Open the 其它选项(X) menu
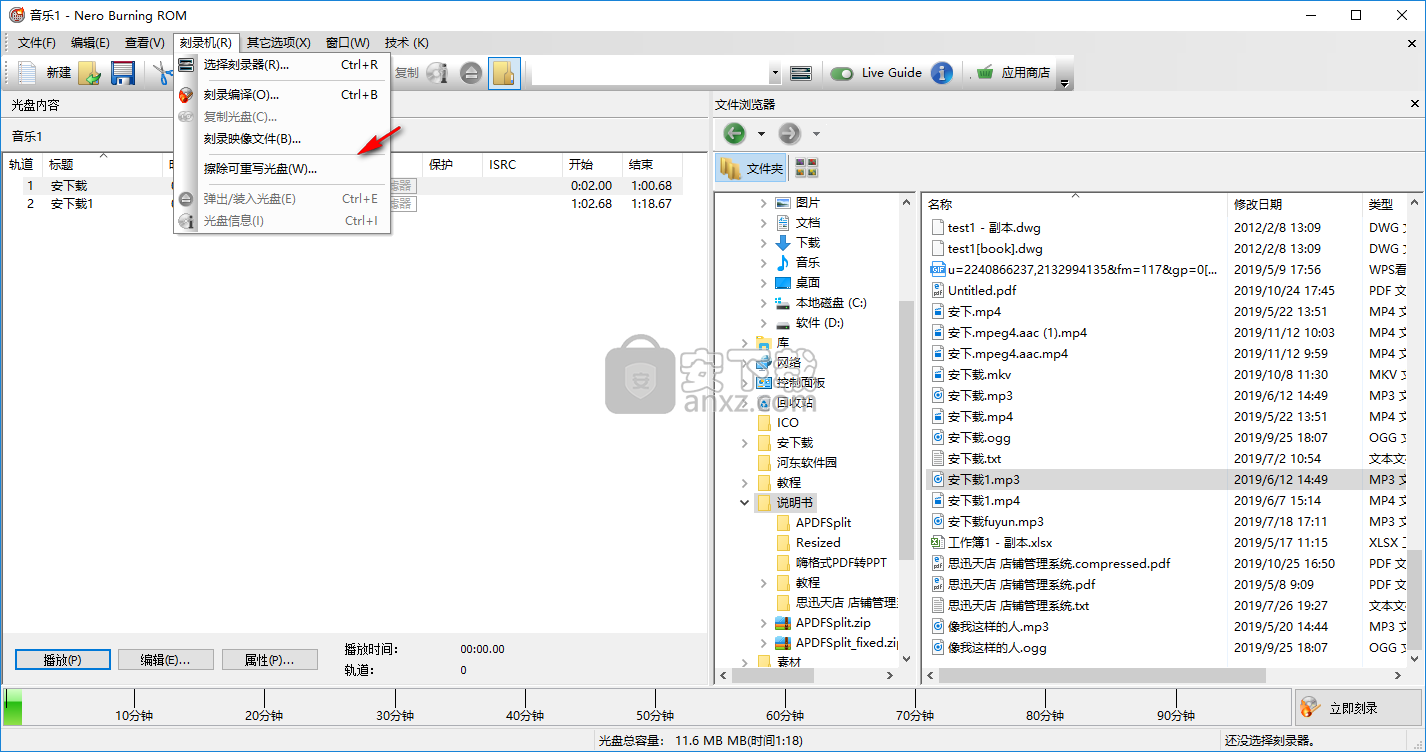This screenshot has width=1426, height=752. 278,42
